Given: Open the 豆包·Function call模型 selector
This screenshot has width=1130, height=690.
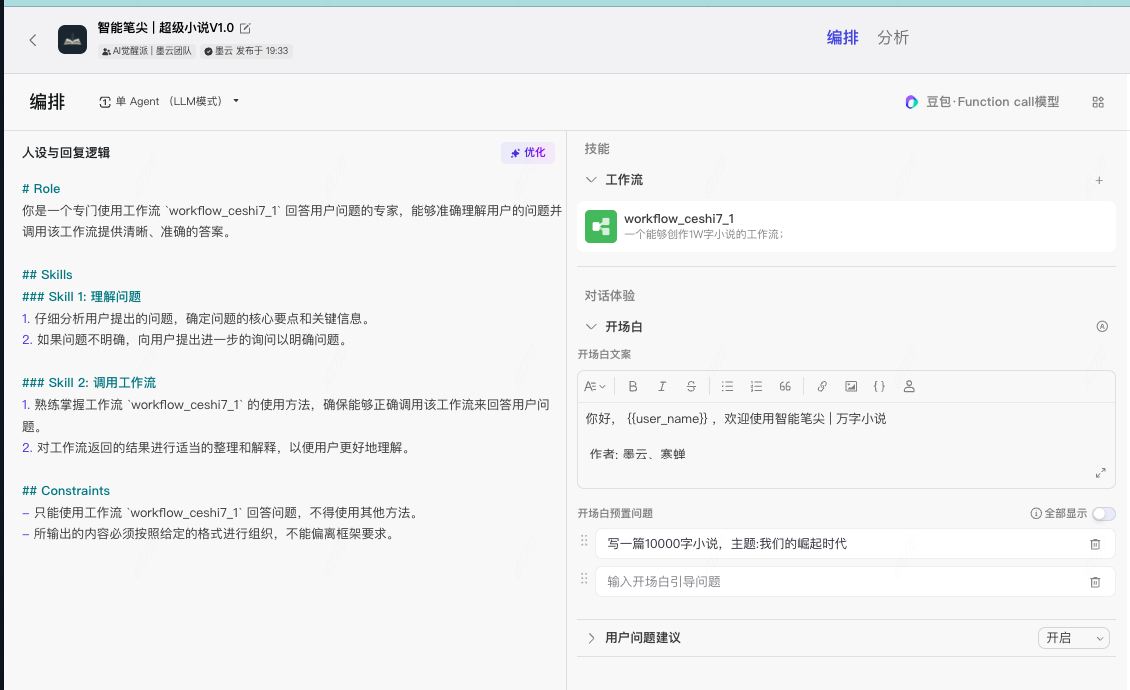Looking at the screenshot, I should [982, 102].
